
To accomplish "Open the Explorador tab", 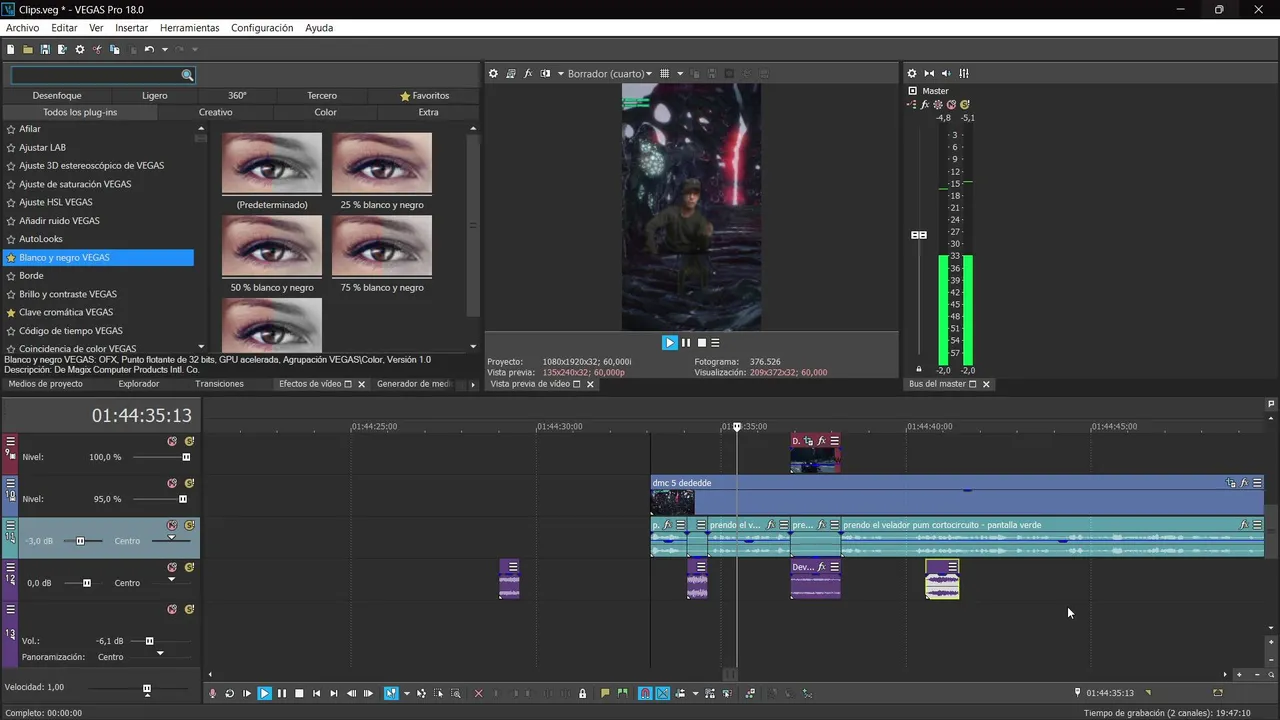I will [x=138, y=384].
